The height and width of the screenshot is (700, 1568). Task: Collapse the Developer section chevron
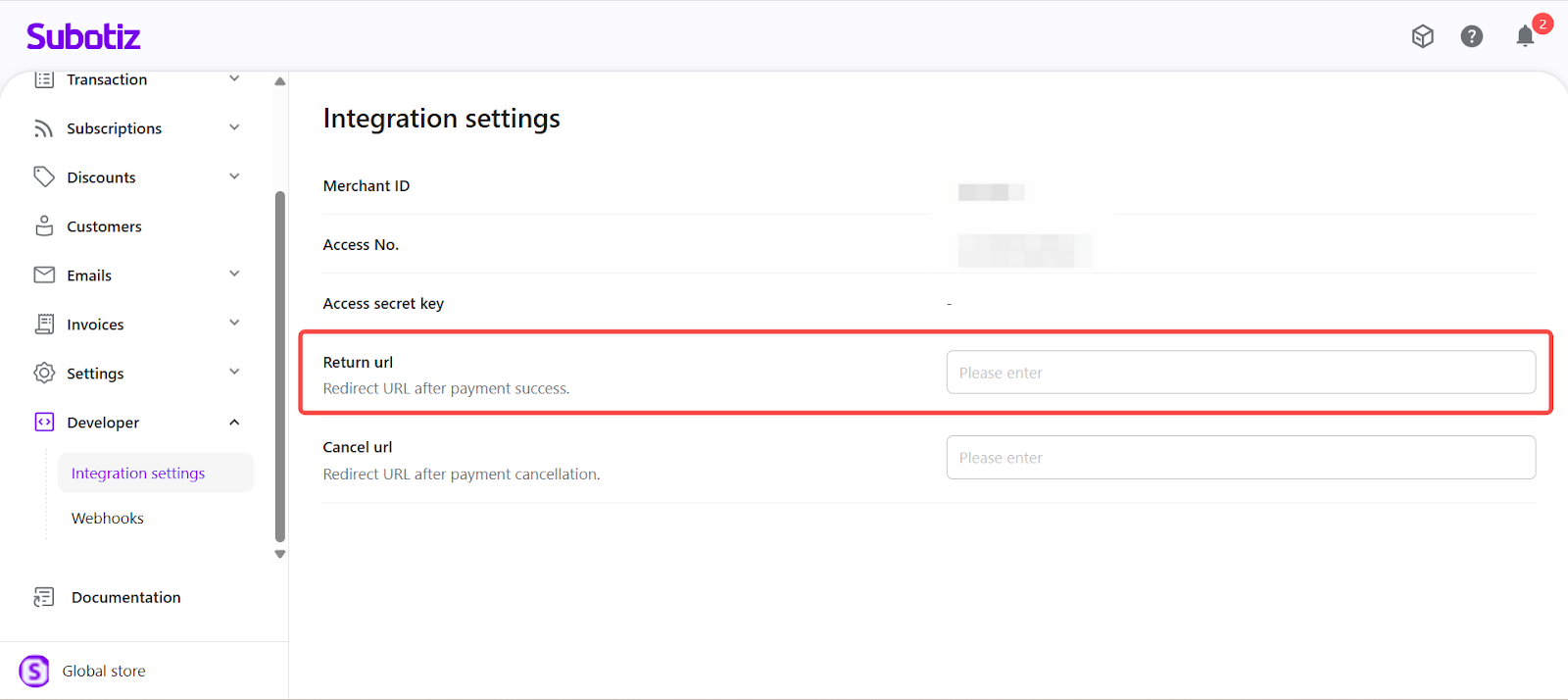click(x=234, y=423)
